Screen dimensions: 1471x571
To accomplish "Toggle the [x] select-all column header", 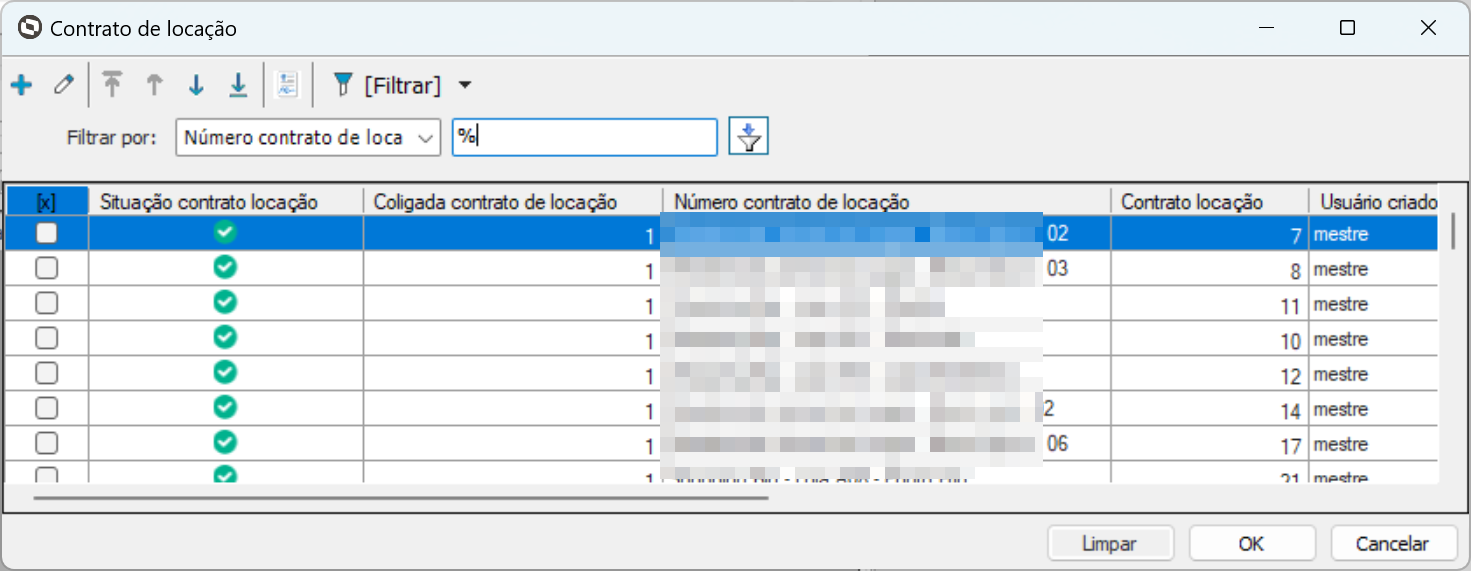I will [x=46, y=202].
